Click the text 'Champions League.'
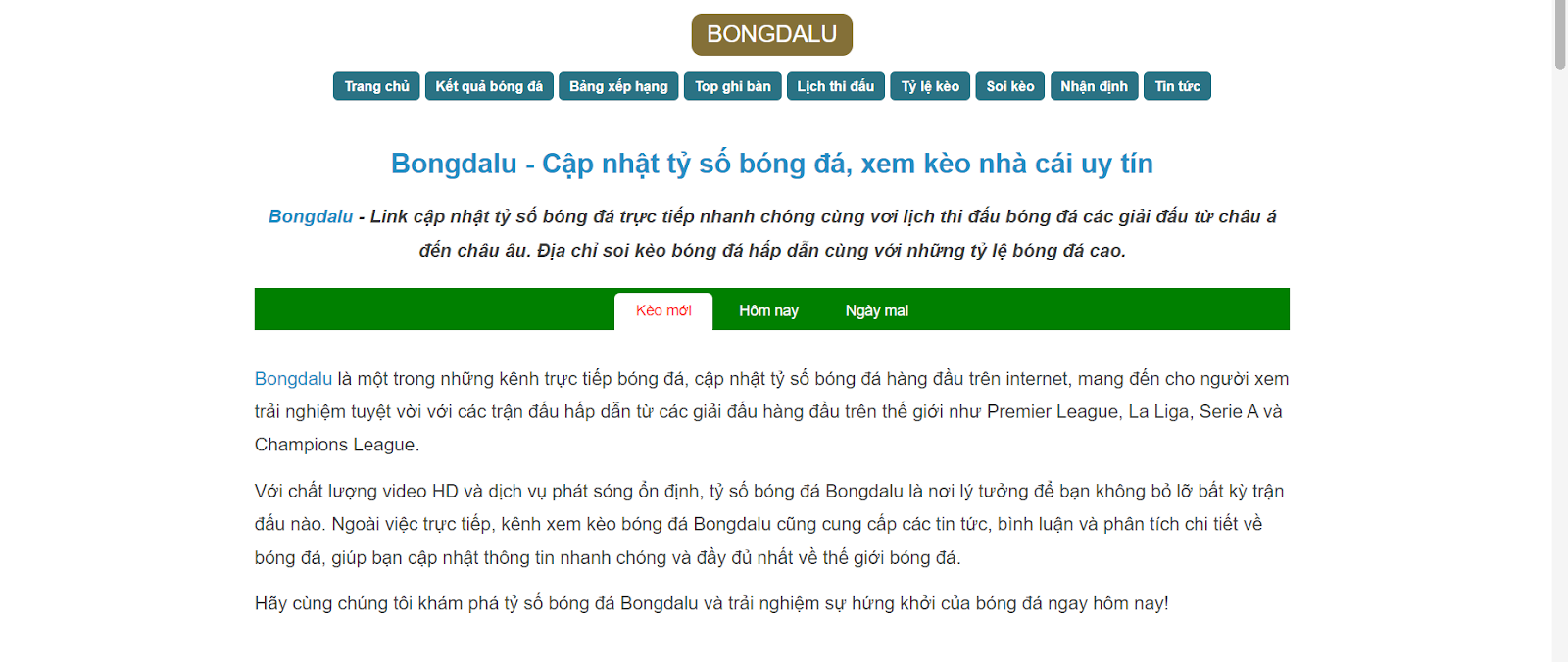The width and height of the screenshot is (1568, 662). tap(337, 445)
